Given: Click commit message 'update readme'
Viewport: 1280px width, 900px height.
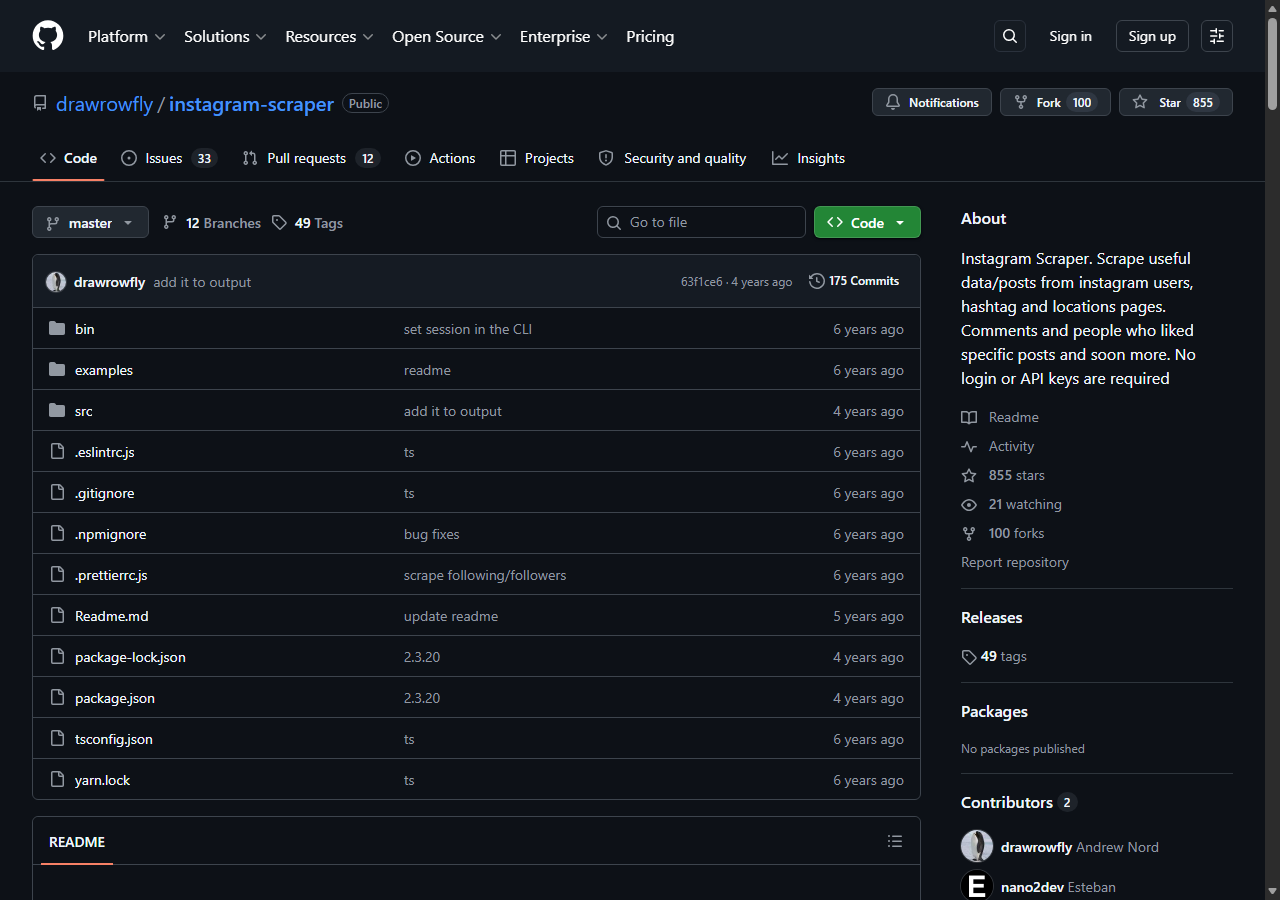Looking at the screenshot, I should click(x=451, y=616).
